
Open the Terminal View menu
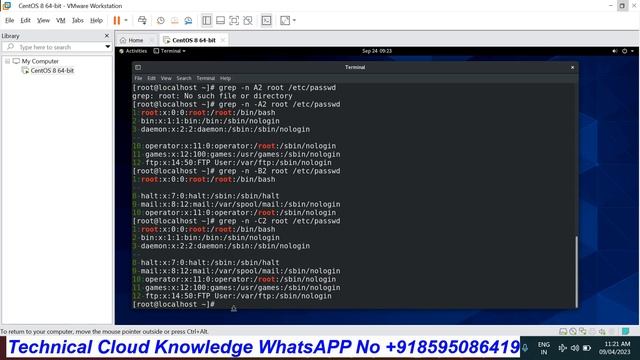(x=166, y=78)
